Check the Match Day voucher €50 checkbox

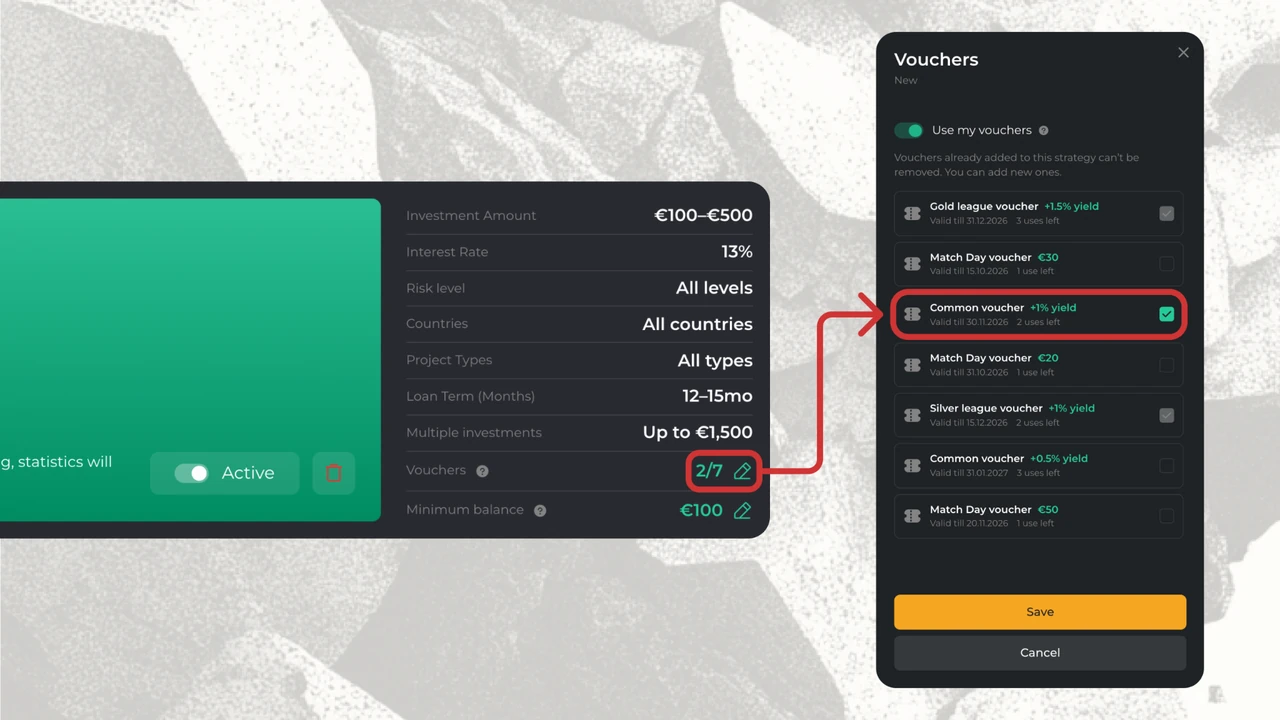(1166, 516)
